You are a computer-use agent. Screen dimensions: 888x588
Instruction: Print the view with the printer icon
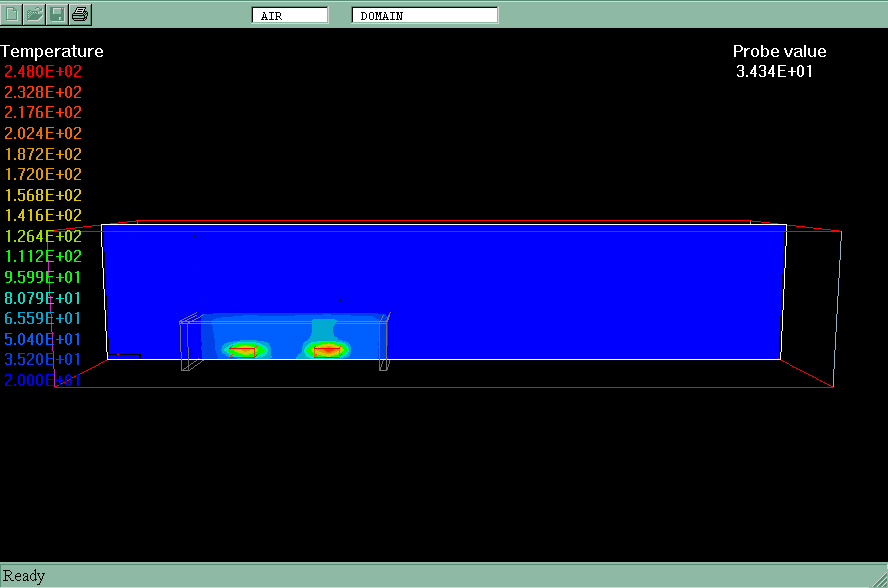[x=81, y=14]
